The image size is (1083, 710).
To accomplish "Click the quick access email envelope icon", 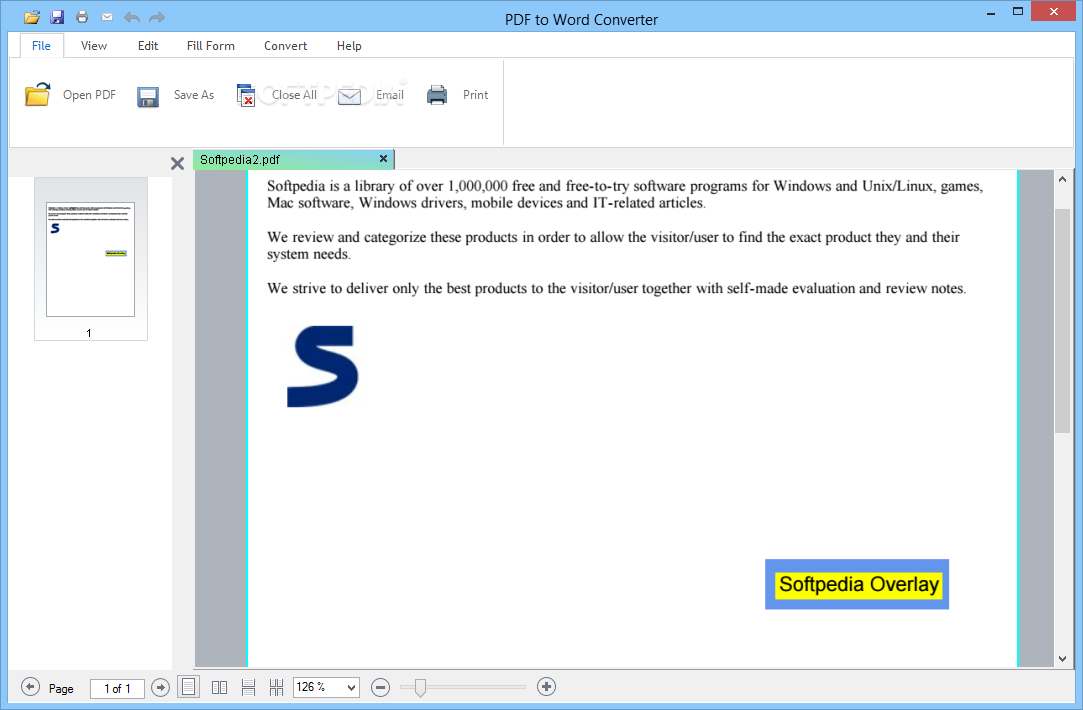I will coord(107,17).
